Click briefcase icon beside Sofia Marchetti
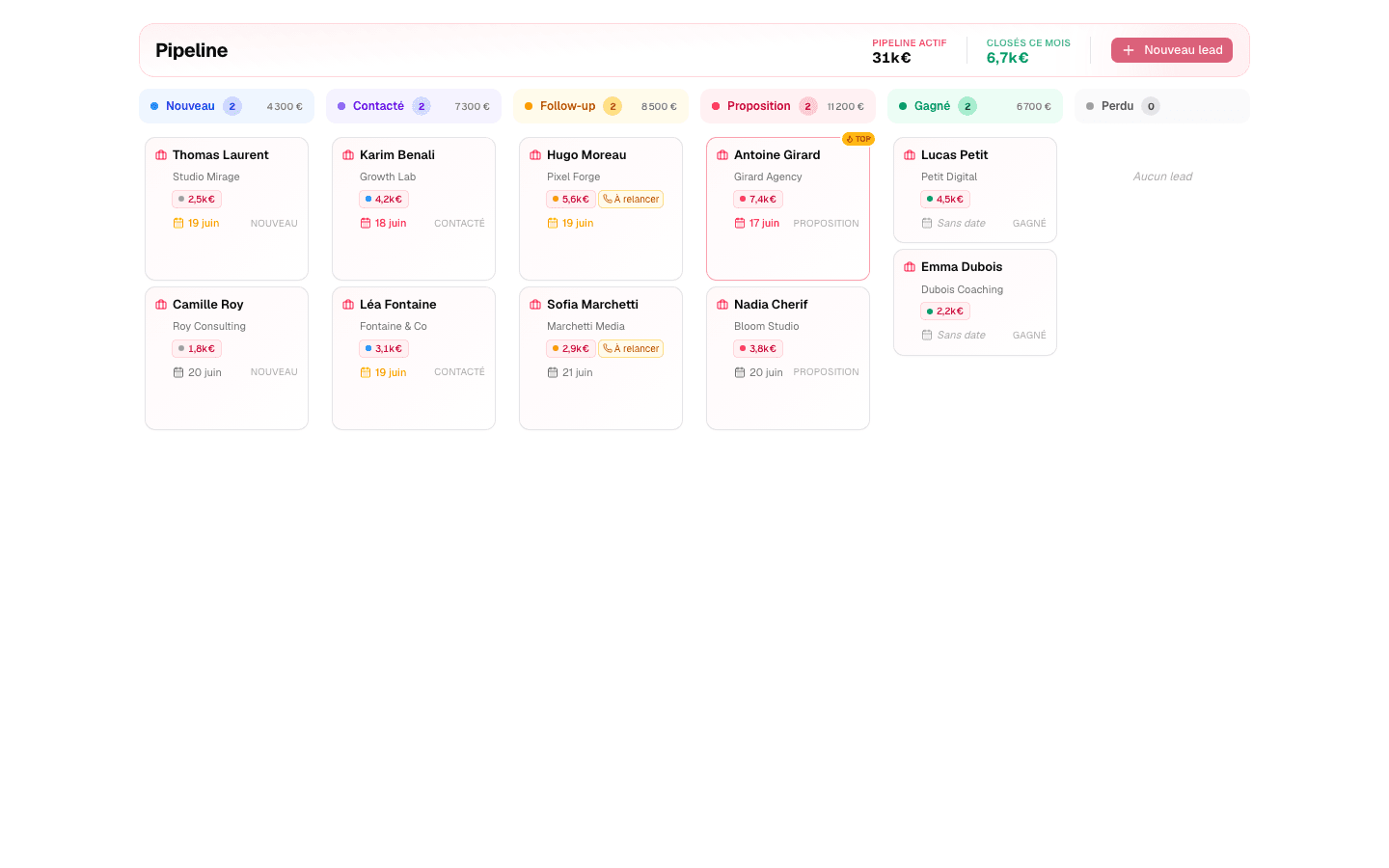 point(535,305)
